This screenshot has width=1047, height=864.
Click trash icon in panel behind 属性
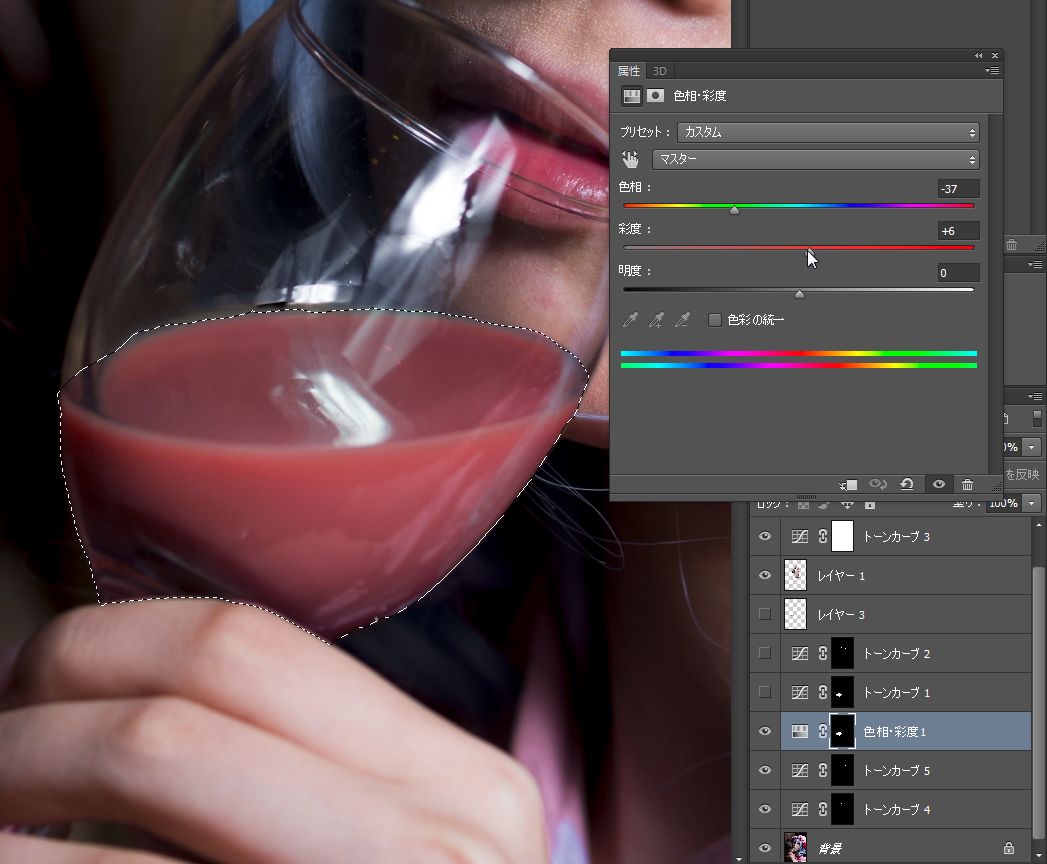[x=1012, y=245]
